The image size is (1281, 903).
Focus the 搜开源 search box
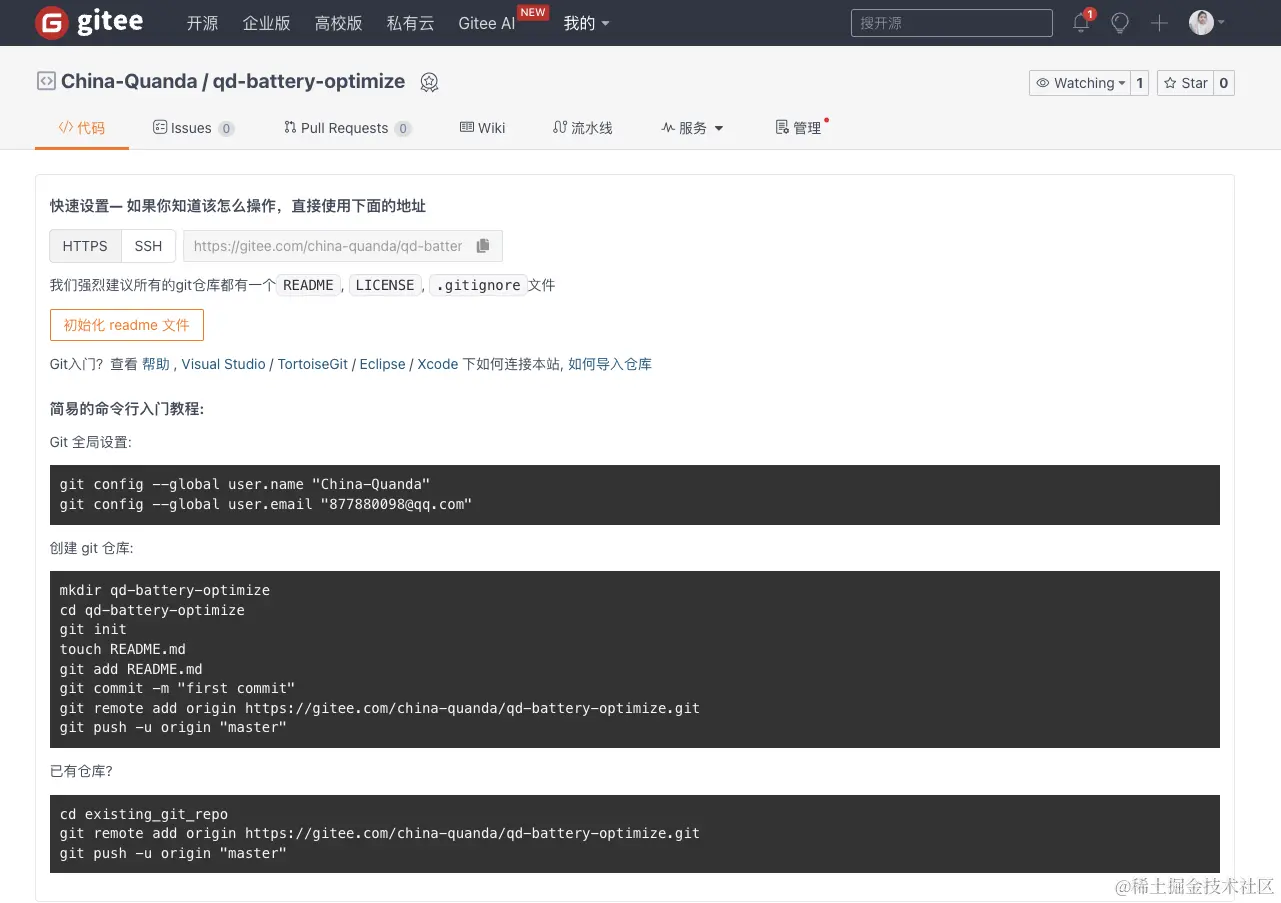pyautogui.click(x=952, y=23)
